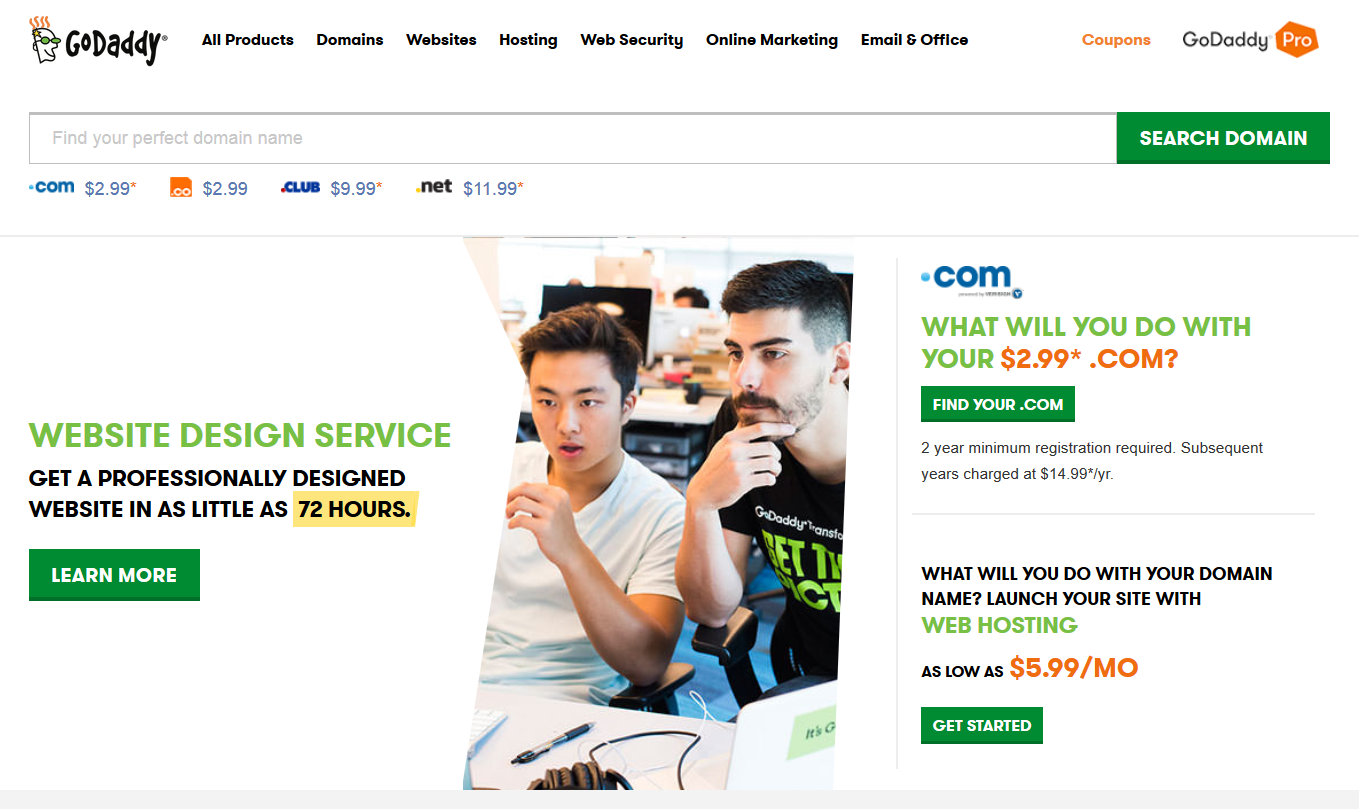Expand the Web Security menu
This screenshot has height=809, width=1359.
tap(632, 40)
